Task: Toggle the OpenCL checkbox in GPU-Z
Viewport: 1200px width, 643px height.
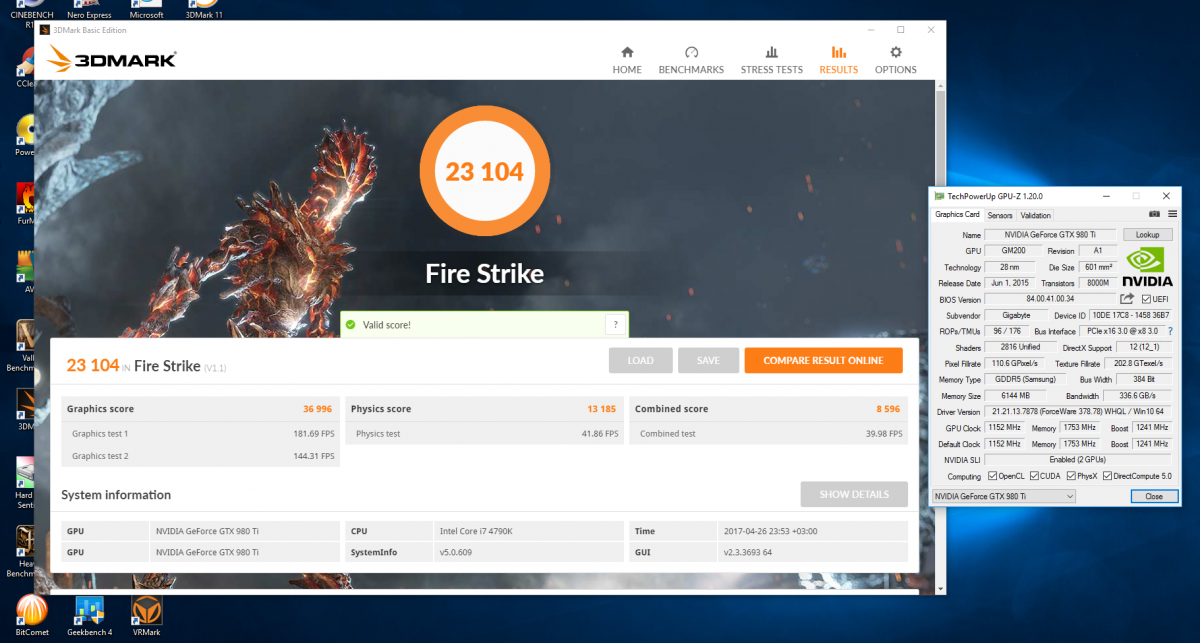Action: pos(992,475)
